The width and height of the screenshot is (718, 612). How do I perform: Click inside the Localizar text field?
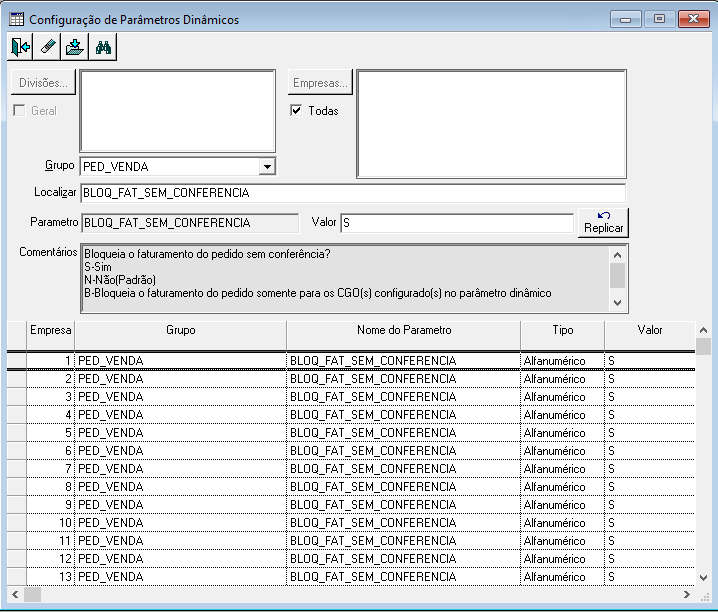(x=353, y=193)
